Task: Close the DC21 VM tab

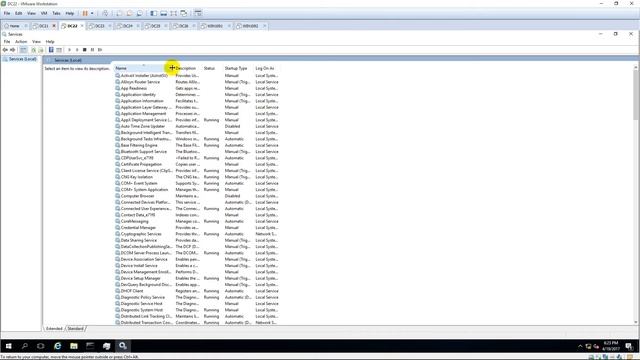Action: tap(54, 26)
